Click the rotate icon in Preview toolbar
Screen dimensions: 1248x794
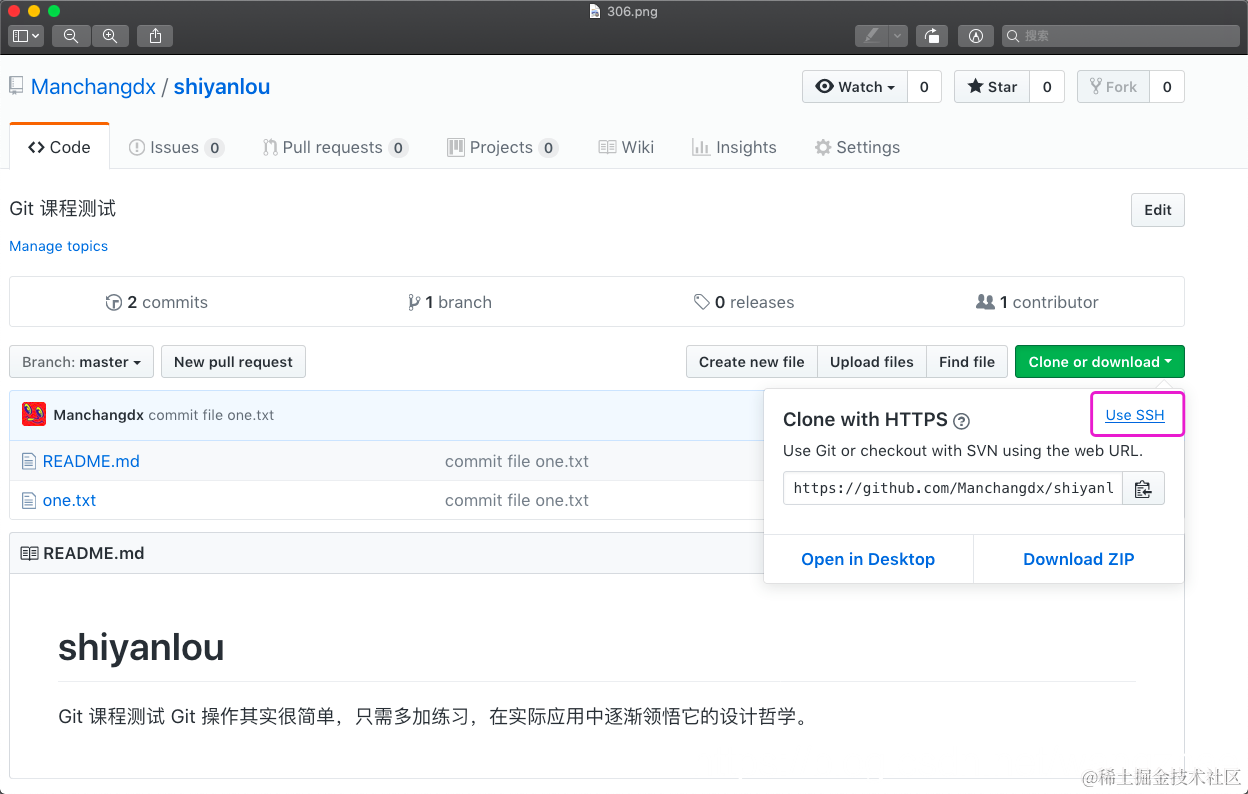[x=932, y=36]
